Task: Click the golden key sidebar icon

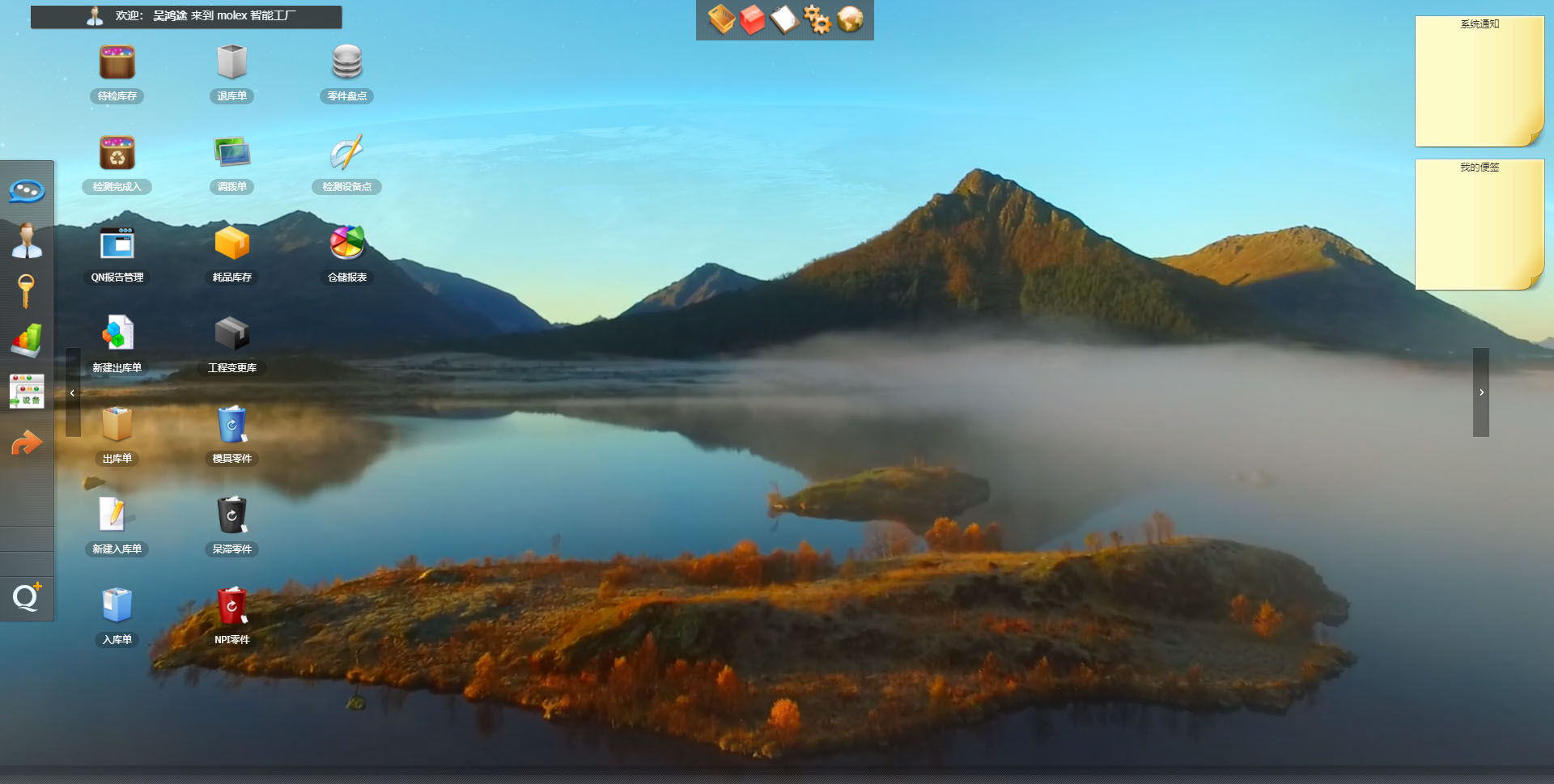Action: coord(26,291)
